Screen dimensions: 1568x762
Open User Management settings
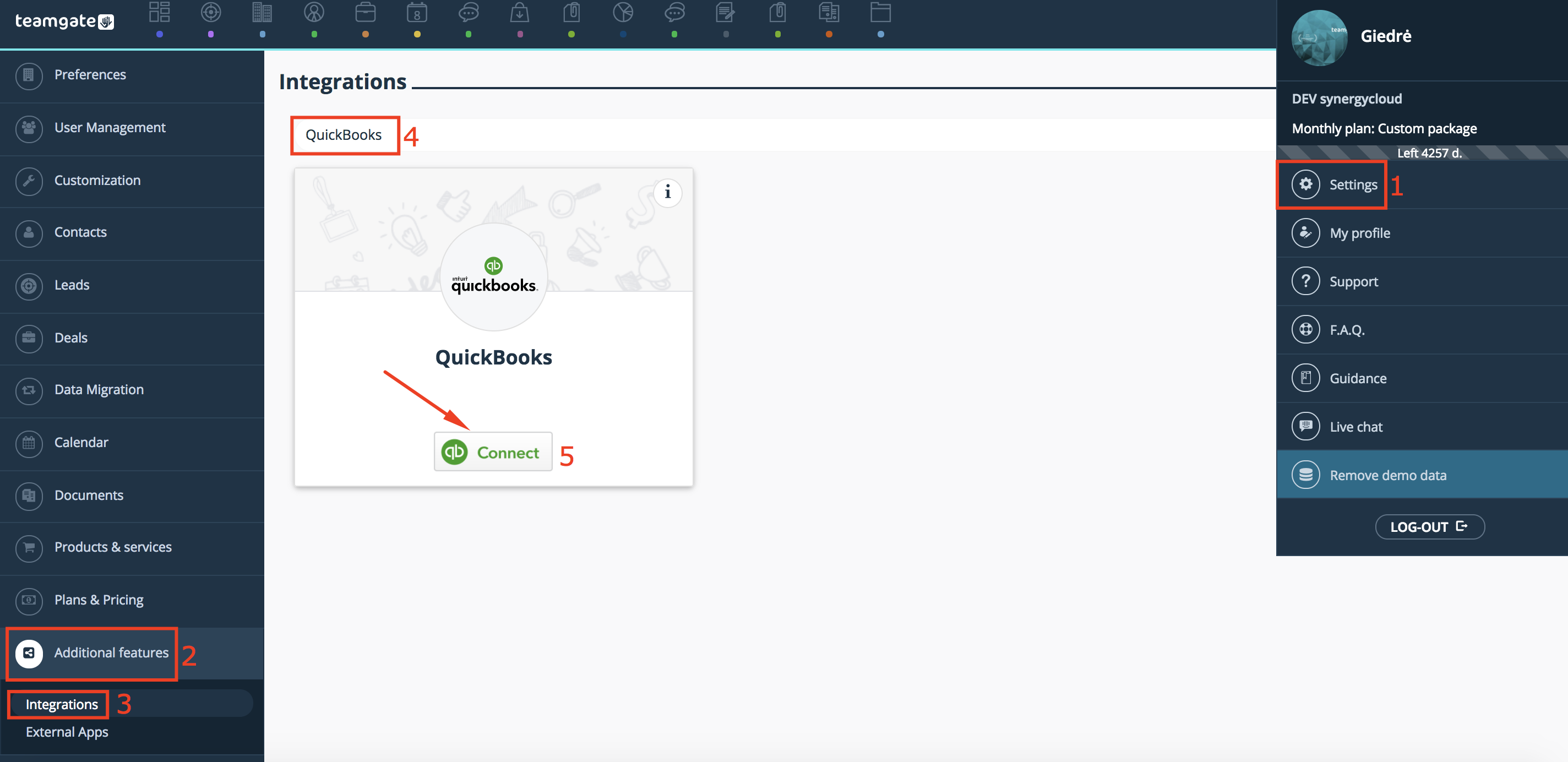click(x=132, y=128)
